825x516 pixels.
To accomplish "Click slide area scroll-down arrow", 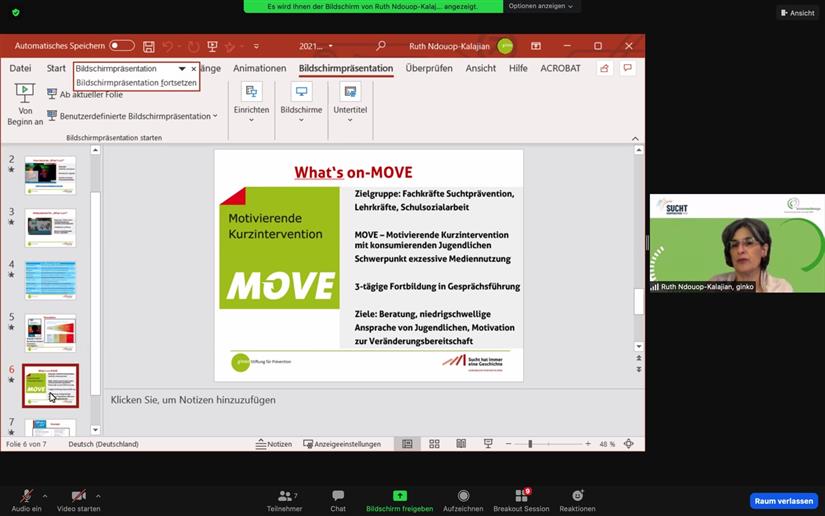I will pyautogui.click(x=639, y=347).
